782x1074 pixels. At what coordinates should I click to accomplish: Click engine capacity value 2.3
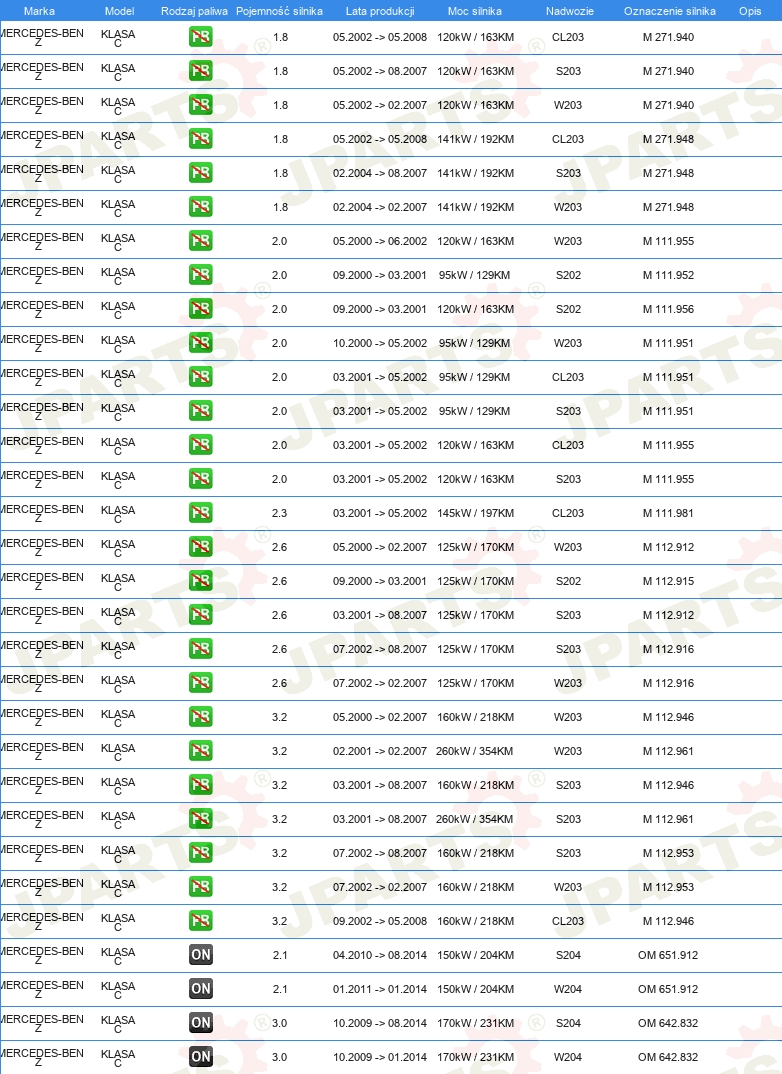[279, 513]
